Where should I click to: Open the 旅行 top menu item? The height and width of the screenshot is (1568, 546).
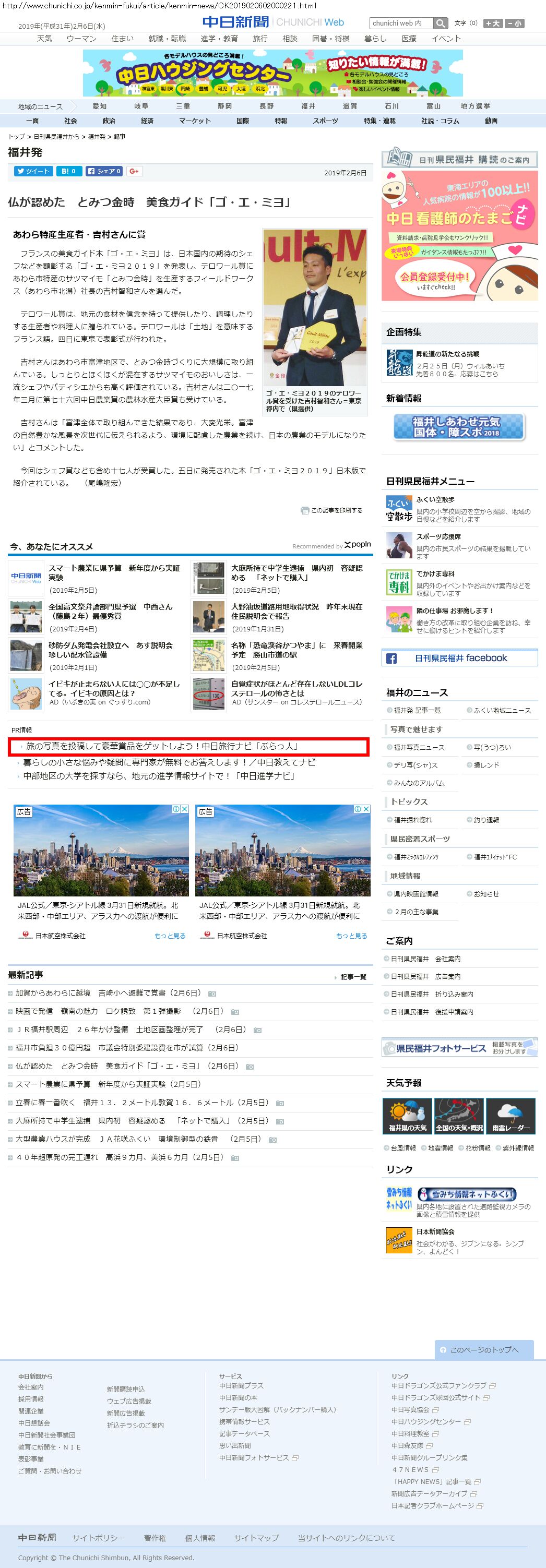(x=260, y=38)
